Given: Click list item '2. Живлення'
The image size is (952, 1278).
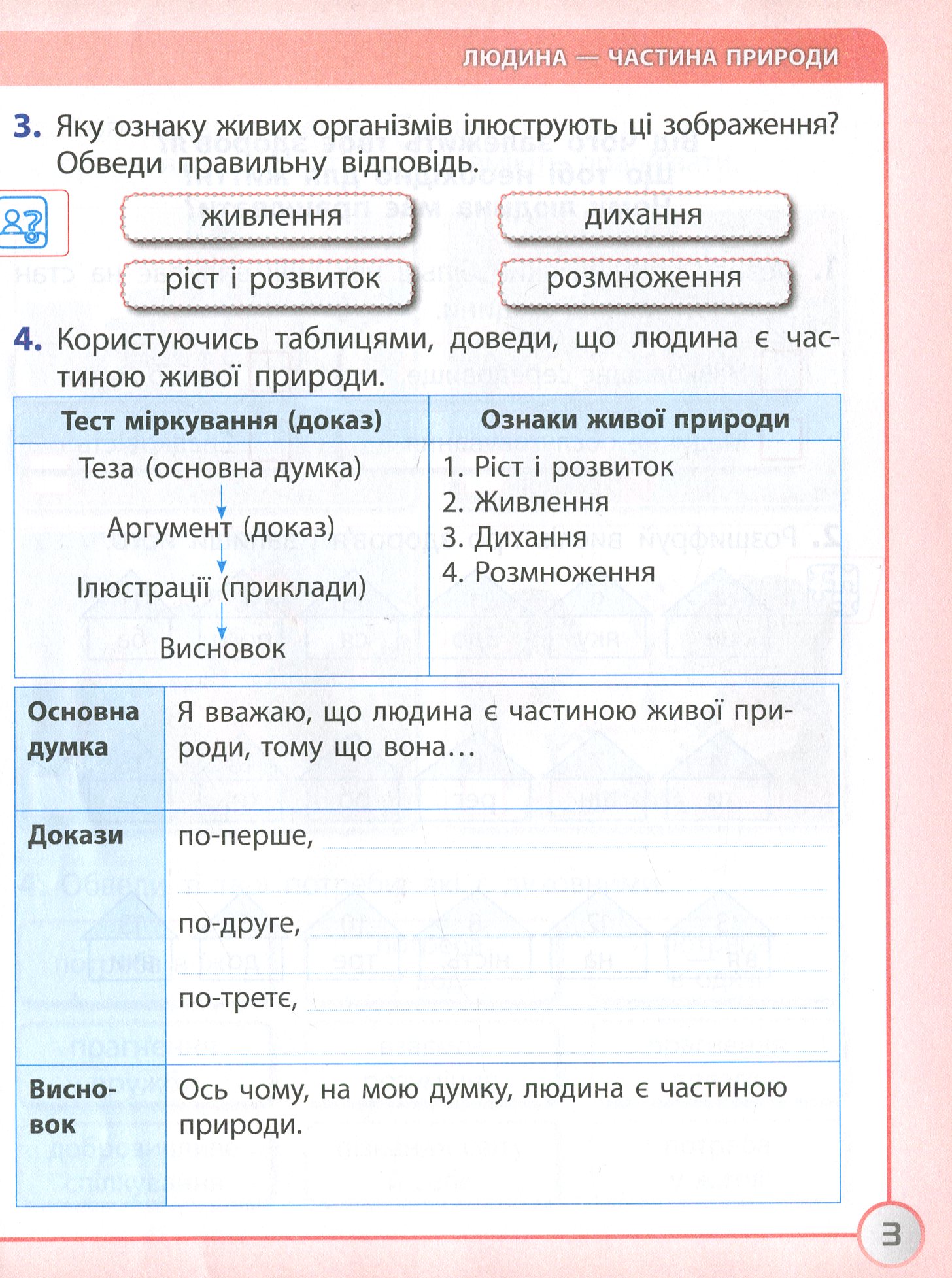Looking at the screenshot, I should pos(526,502).
